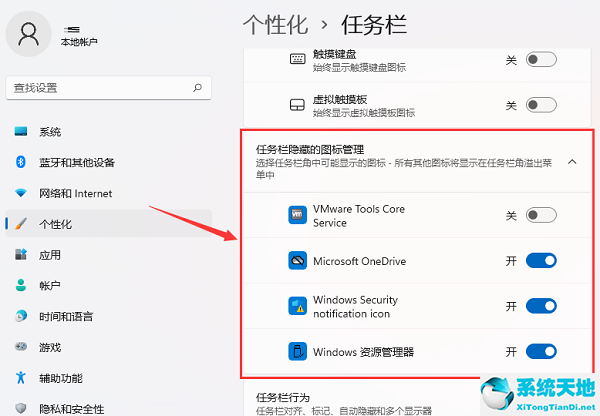Click the 系统 monitor icon in sidebar
The height and width of the screenshot is (416, 600).
20,132
